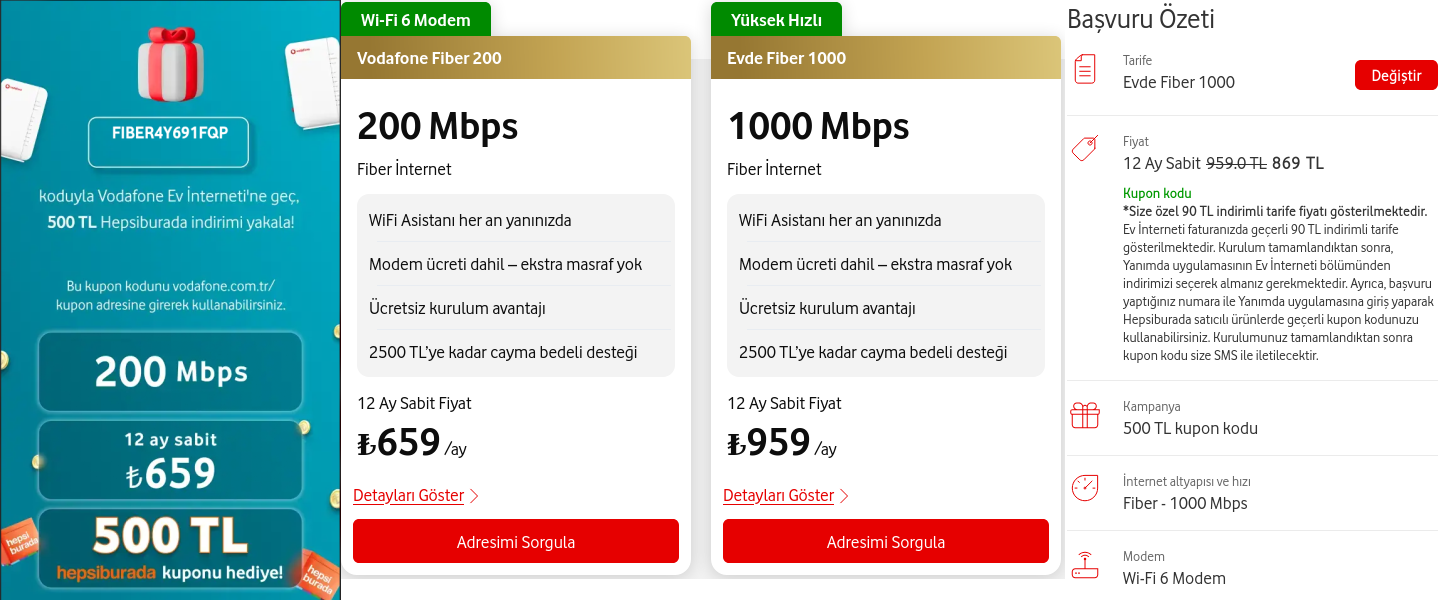Click the Tarife document icon
1442x600 pixels.
(x=1084, y=70)
